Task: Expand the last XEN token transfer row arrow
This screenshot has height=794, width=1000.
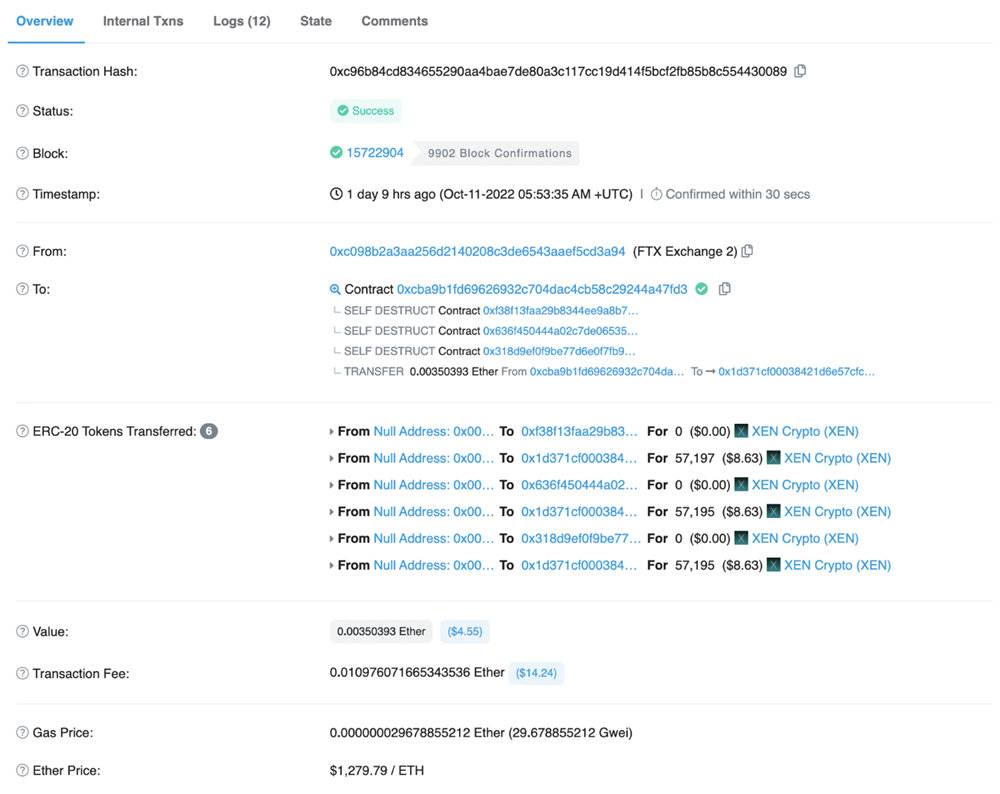Action: (x=332, y=566)
